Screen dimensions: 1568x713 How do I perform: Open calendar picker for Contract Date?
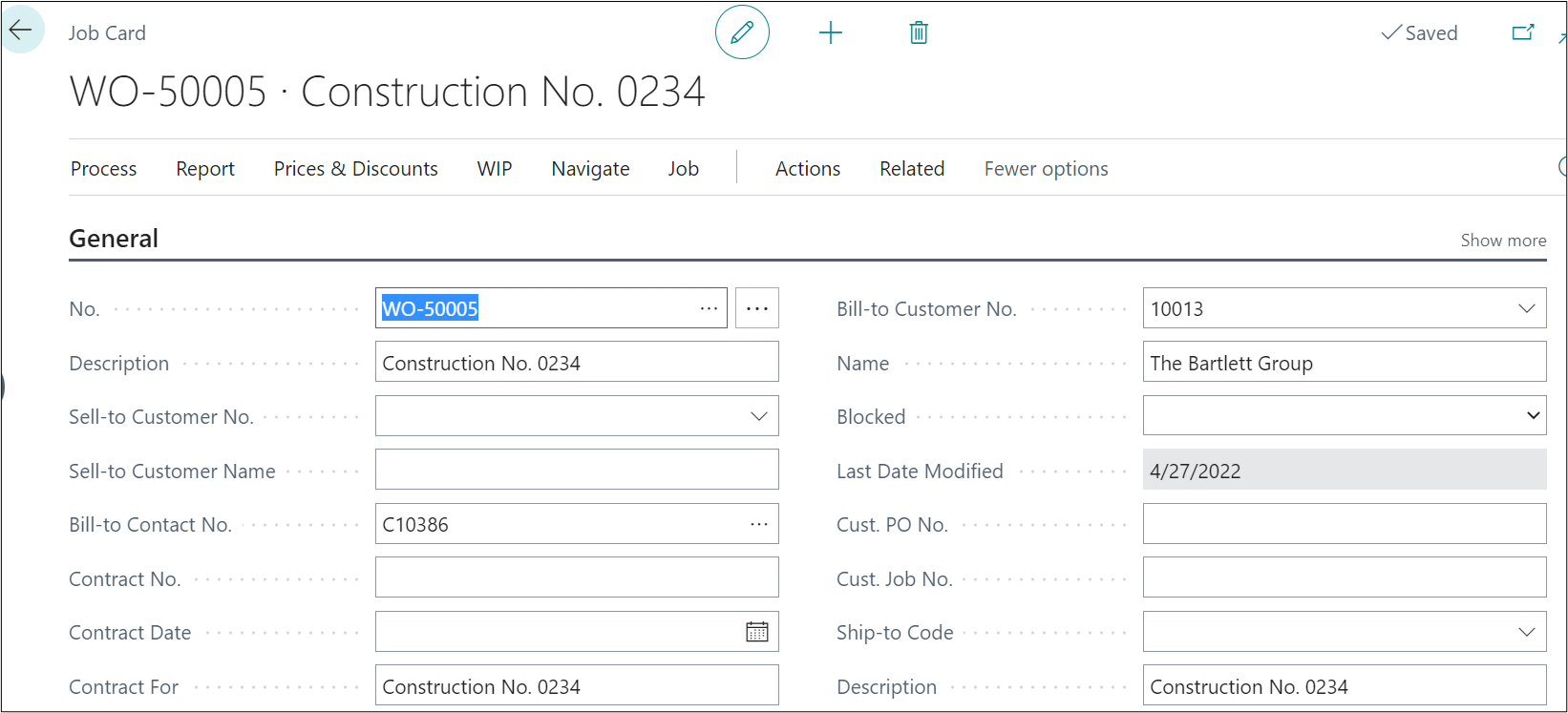point(757,632)
